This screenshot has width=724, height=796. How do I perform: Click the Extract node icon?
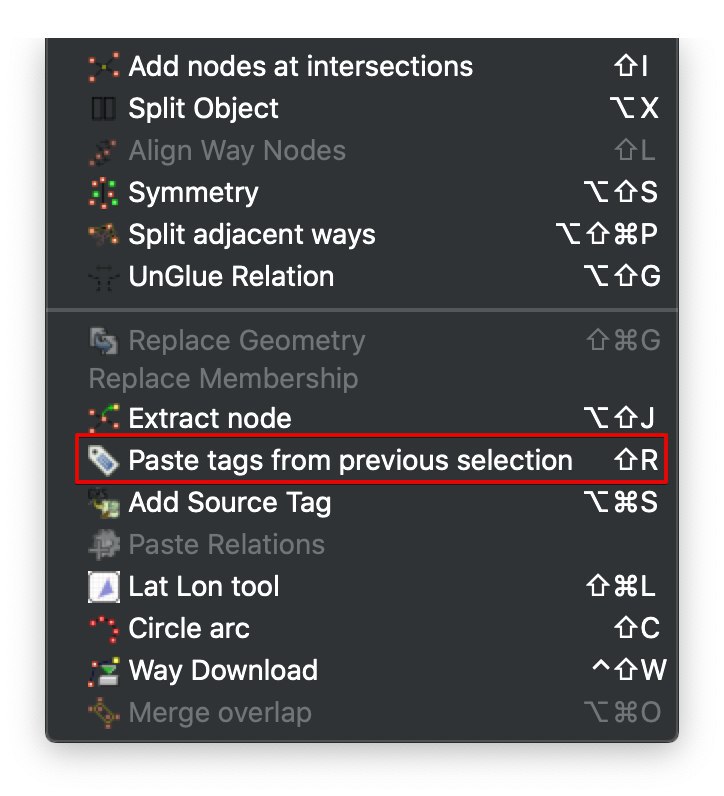tap(104, 418)
